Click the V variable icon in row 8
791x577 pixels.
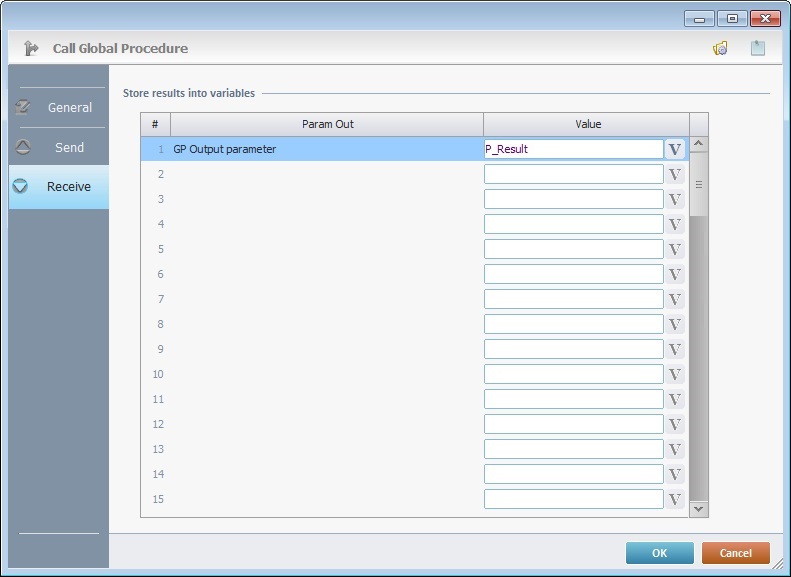pos(675,324)
